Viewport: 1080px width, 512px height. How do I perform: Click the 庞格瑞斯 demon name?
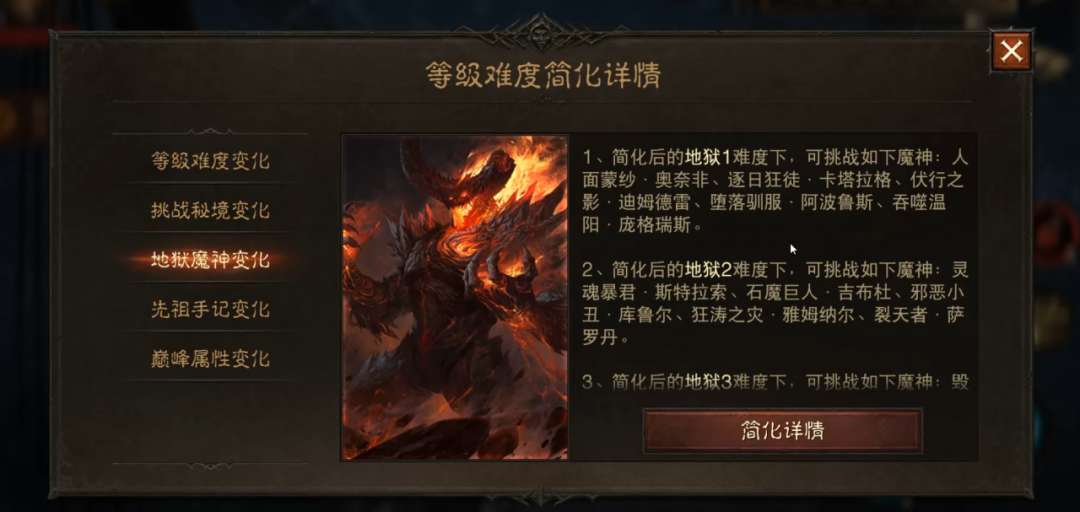coord(660,225)
